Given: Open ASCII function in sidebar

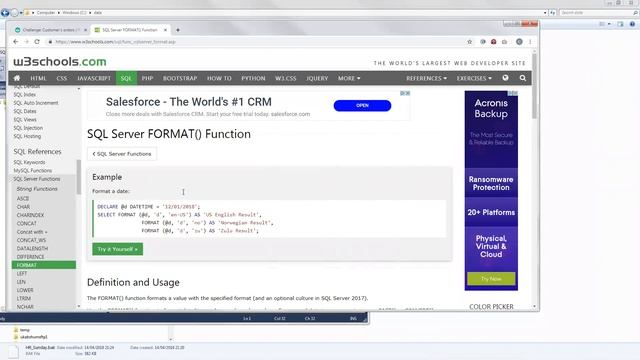Looking at the screenshot, I should point(23,198).
